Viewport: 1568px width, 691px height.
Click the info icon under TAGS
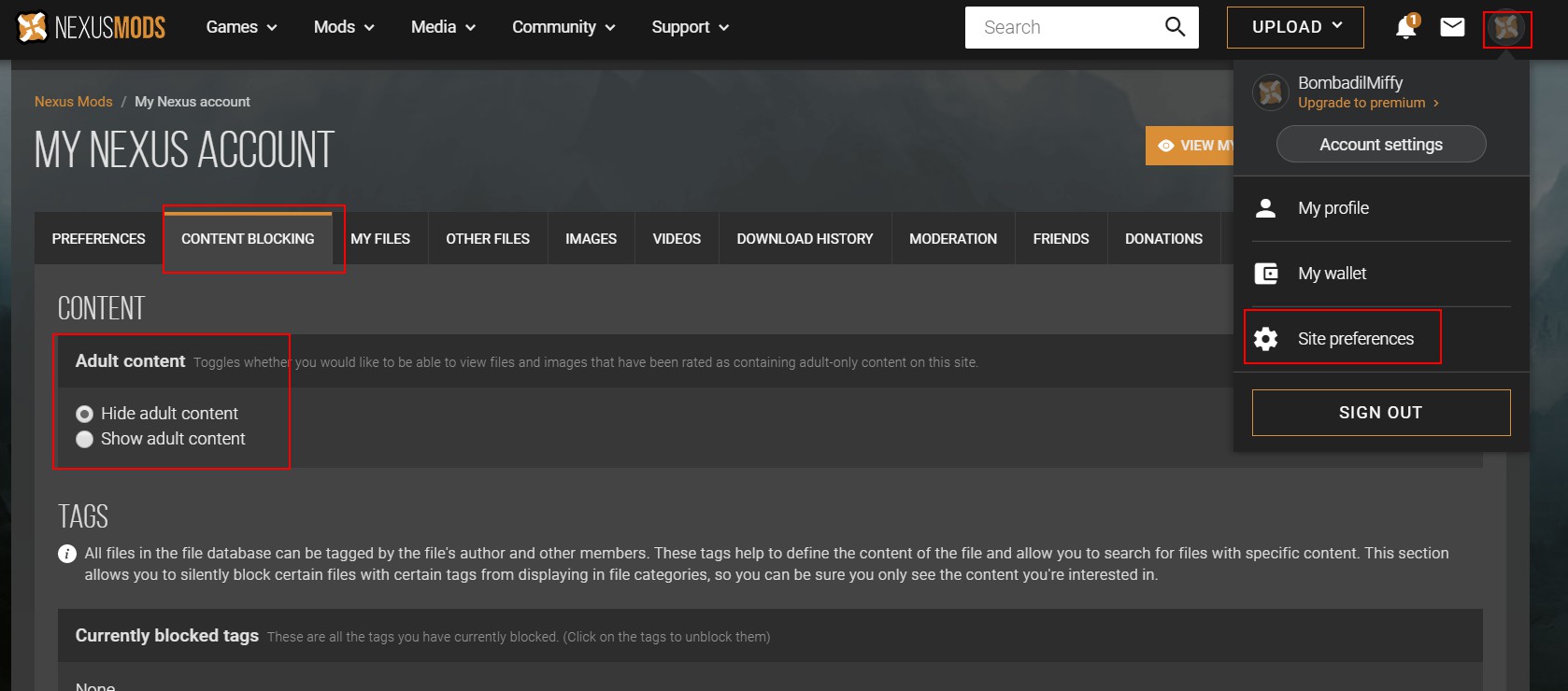[x=67, y=554]
